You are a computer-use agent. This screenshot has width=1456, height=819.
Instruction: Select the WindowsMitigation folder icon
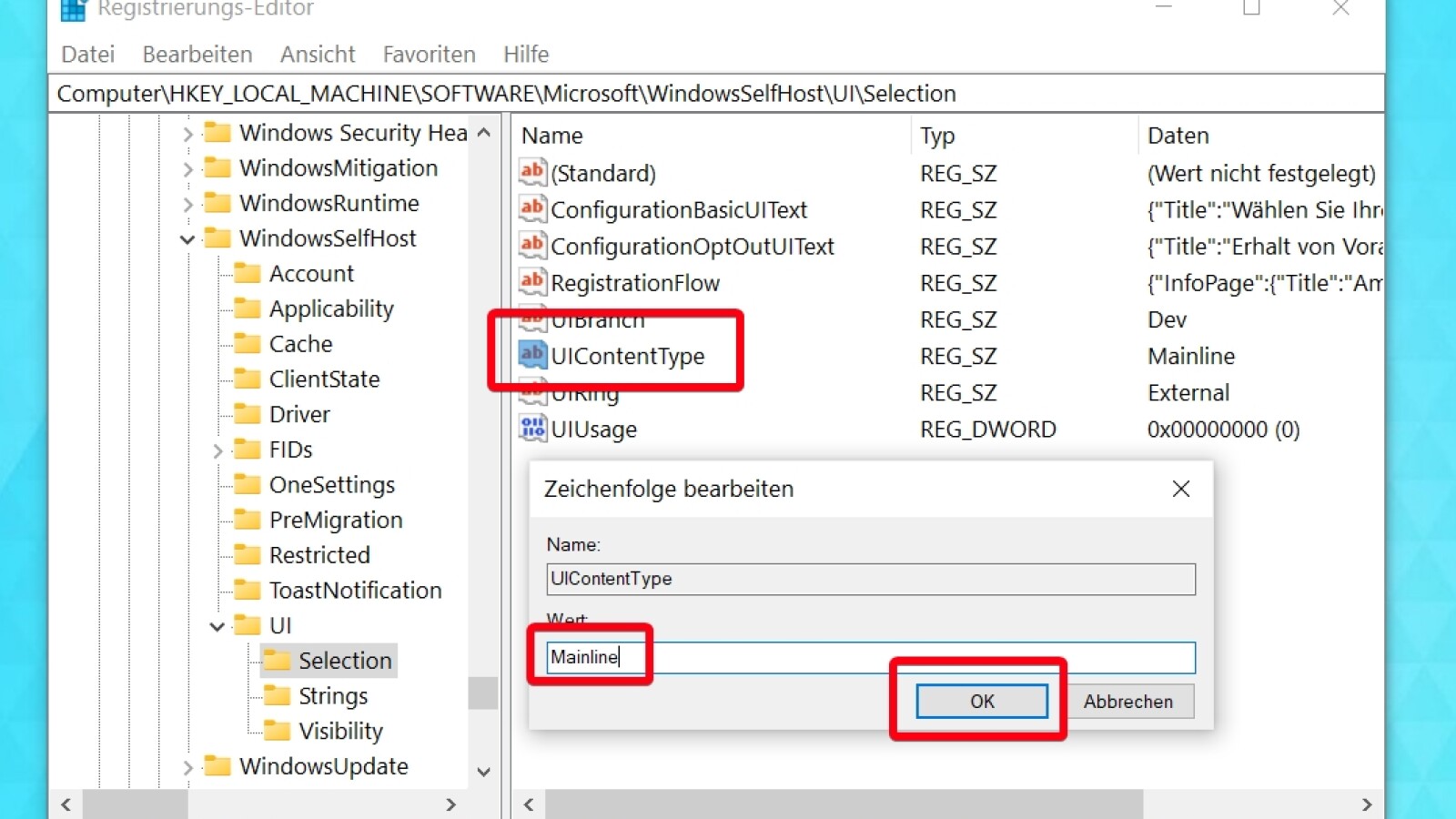coord(217,168)
